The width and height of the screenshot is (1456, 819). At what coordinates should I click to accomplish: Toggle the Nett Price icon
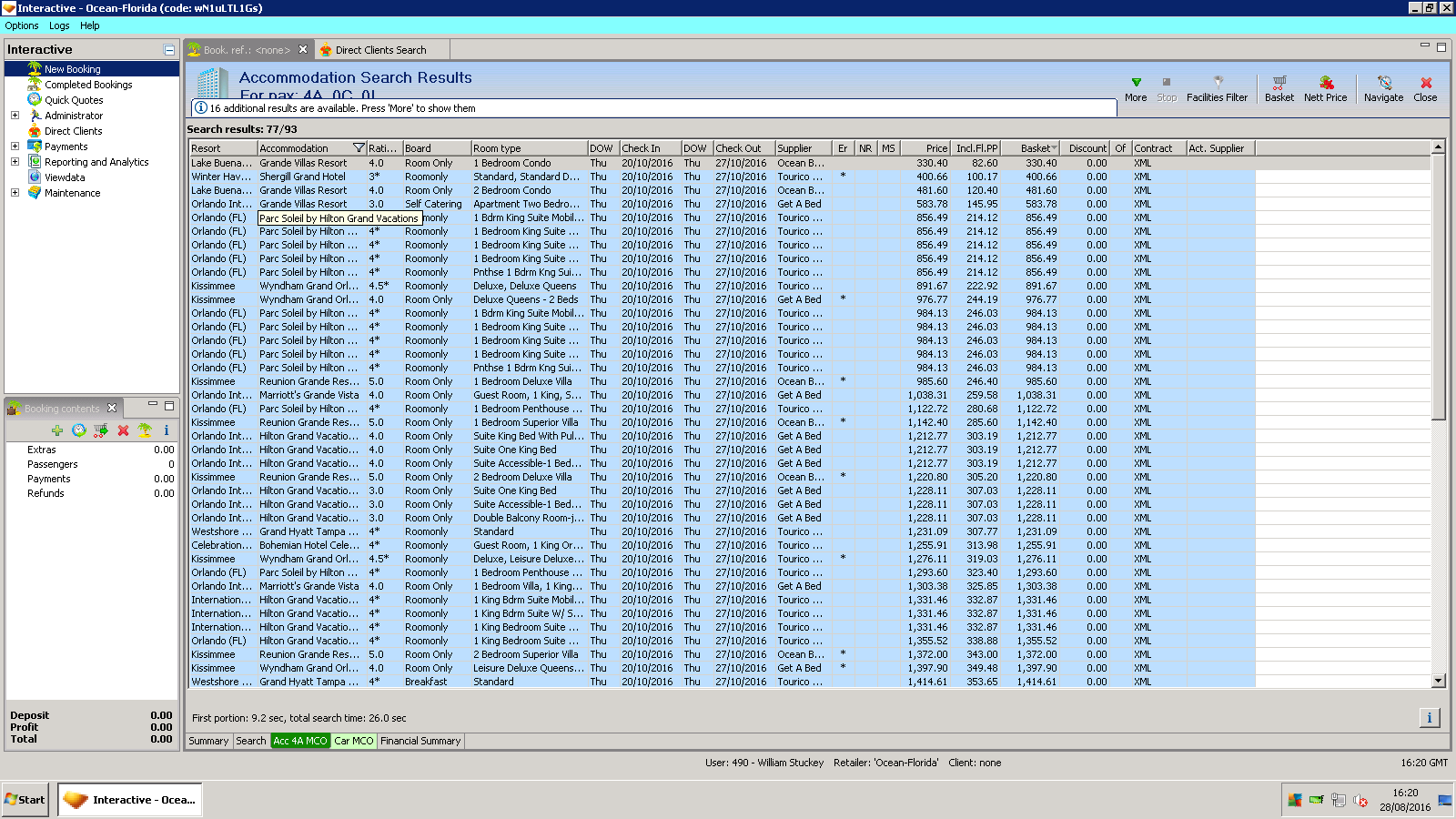[x=1326, y=82]
